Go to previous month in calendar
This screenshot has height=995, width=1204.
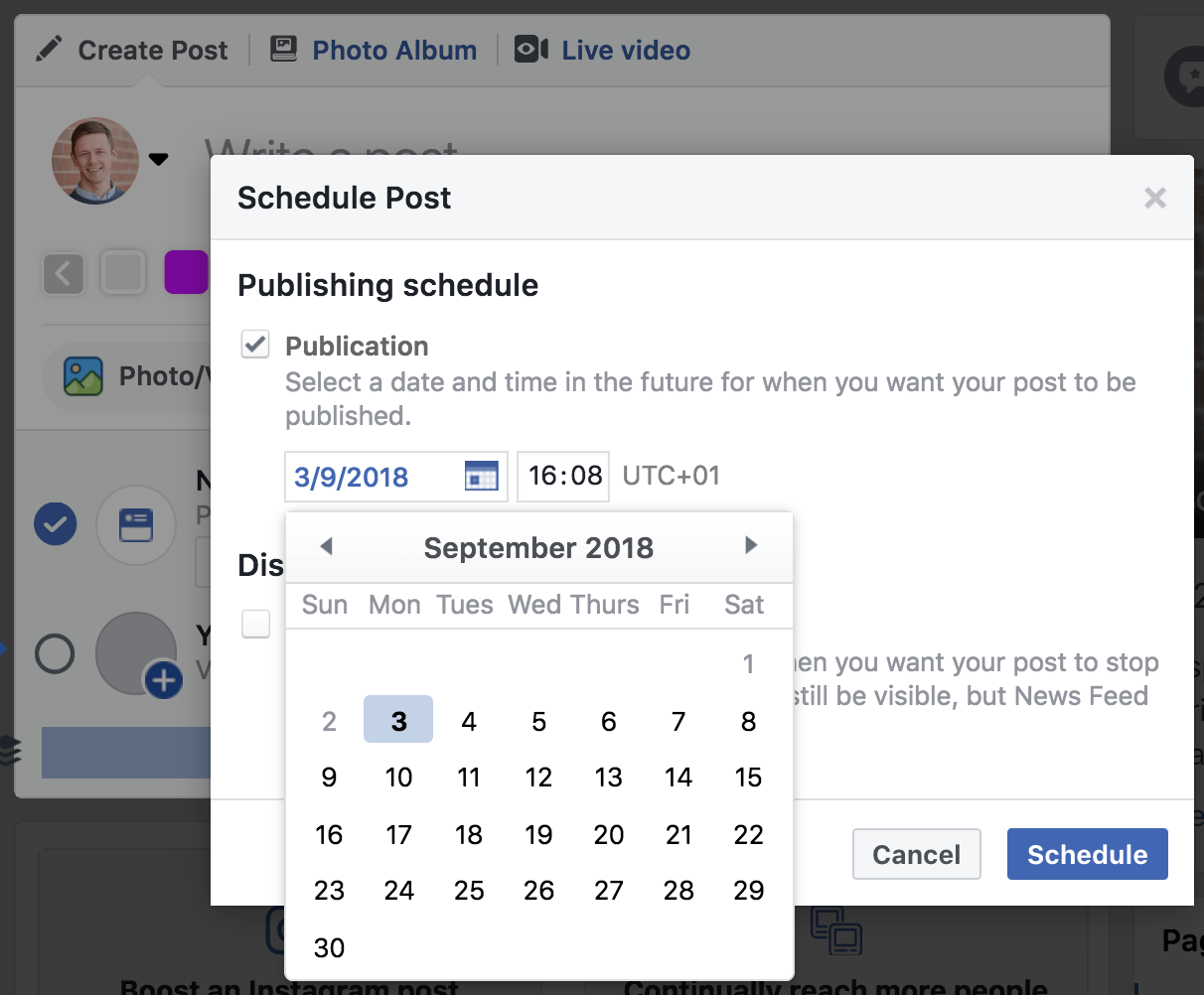coord(326,546)
